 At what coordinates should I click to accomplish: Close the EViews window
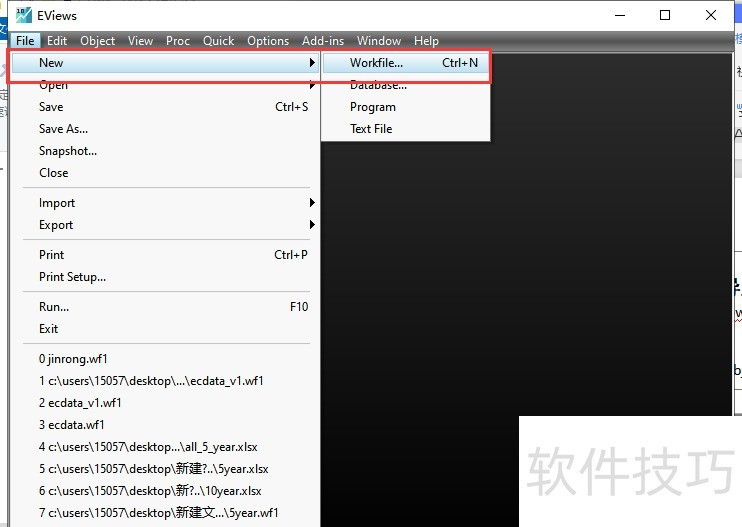coord(711,15)
